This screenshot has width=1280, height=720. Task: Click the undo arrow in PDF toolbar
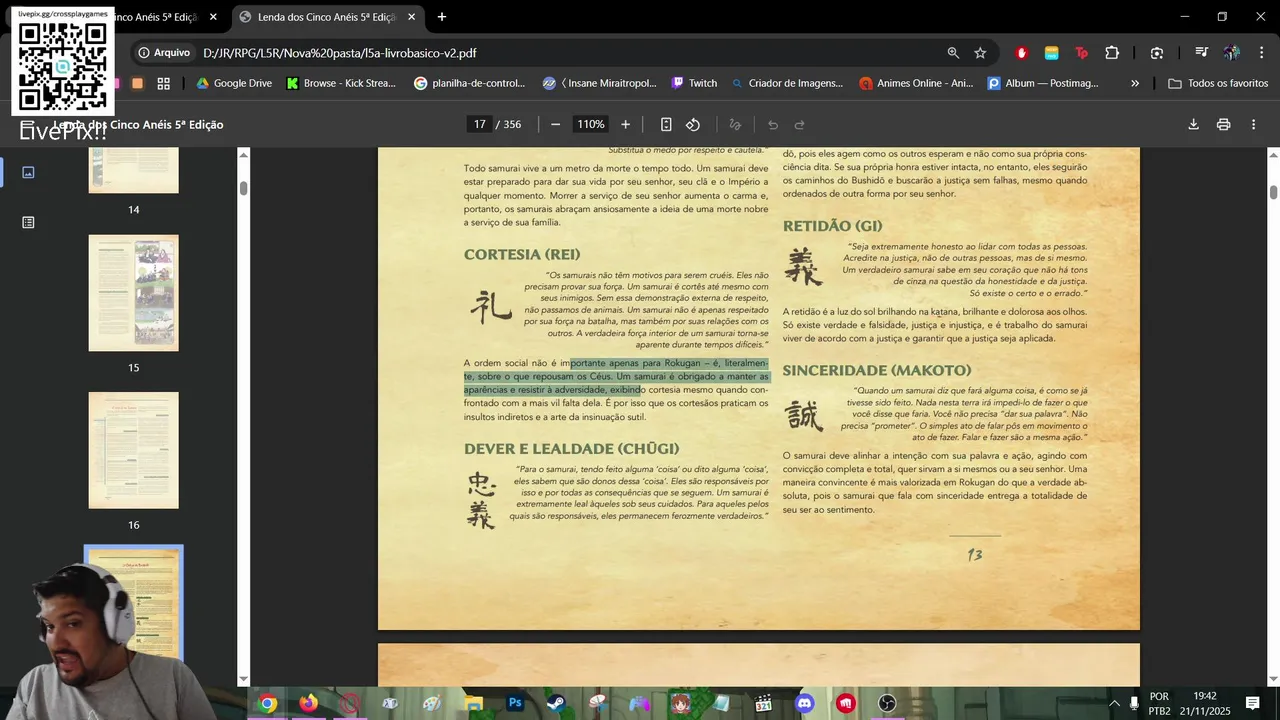click(x=772, y=124)
